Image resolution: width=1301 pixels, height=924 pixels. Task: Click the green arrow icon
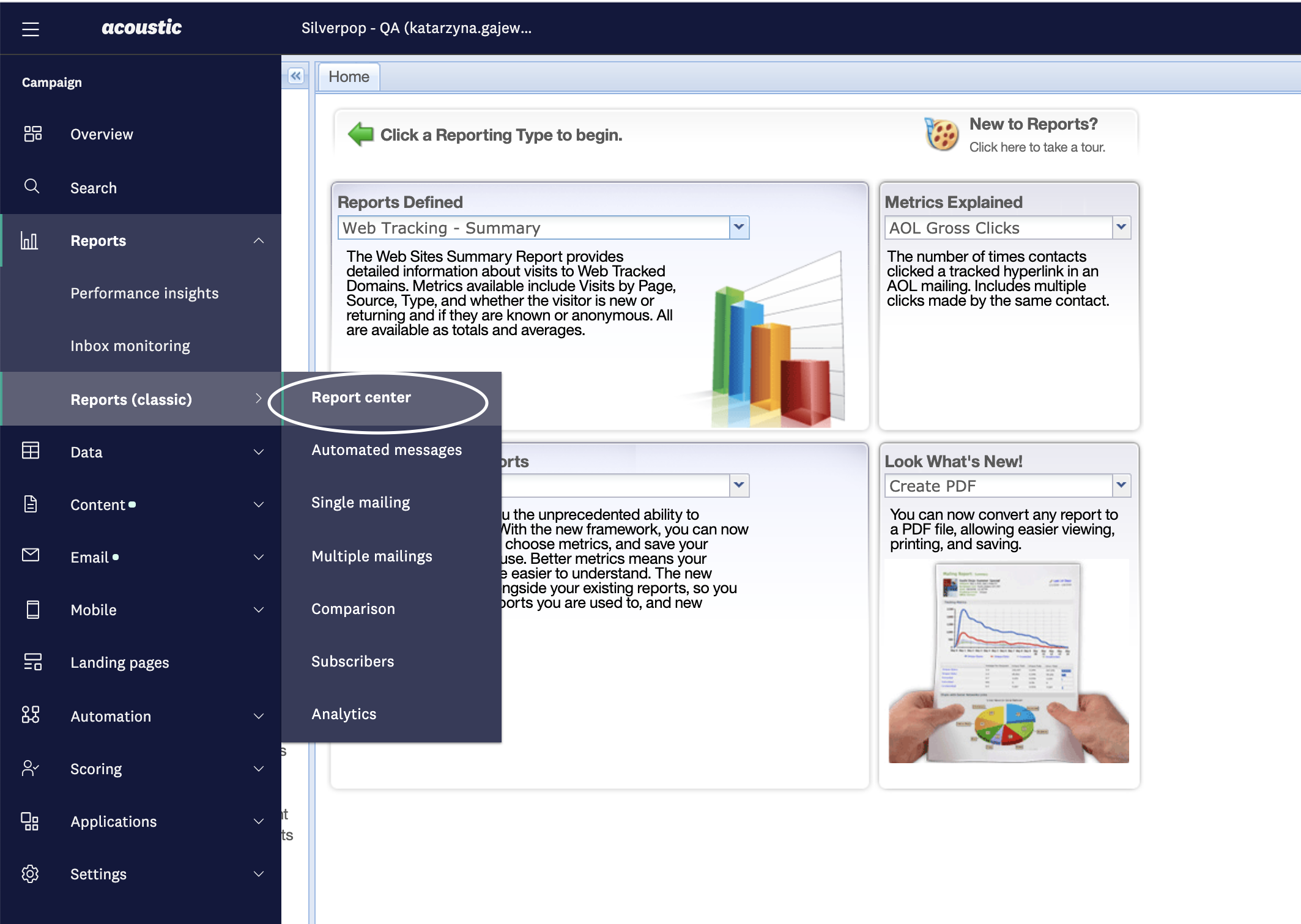pos(360,134)
